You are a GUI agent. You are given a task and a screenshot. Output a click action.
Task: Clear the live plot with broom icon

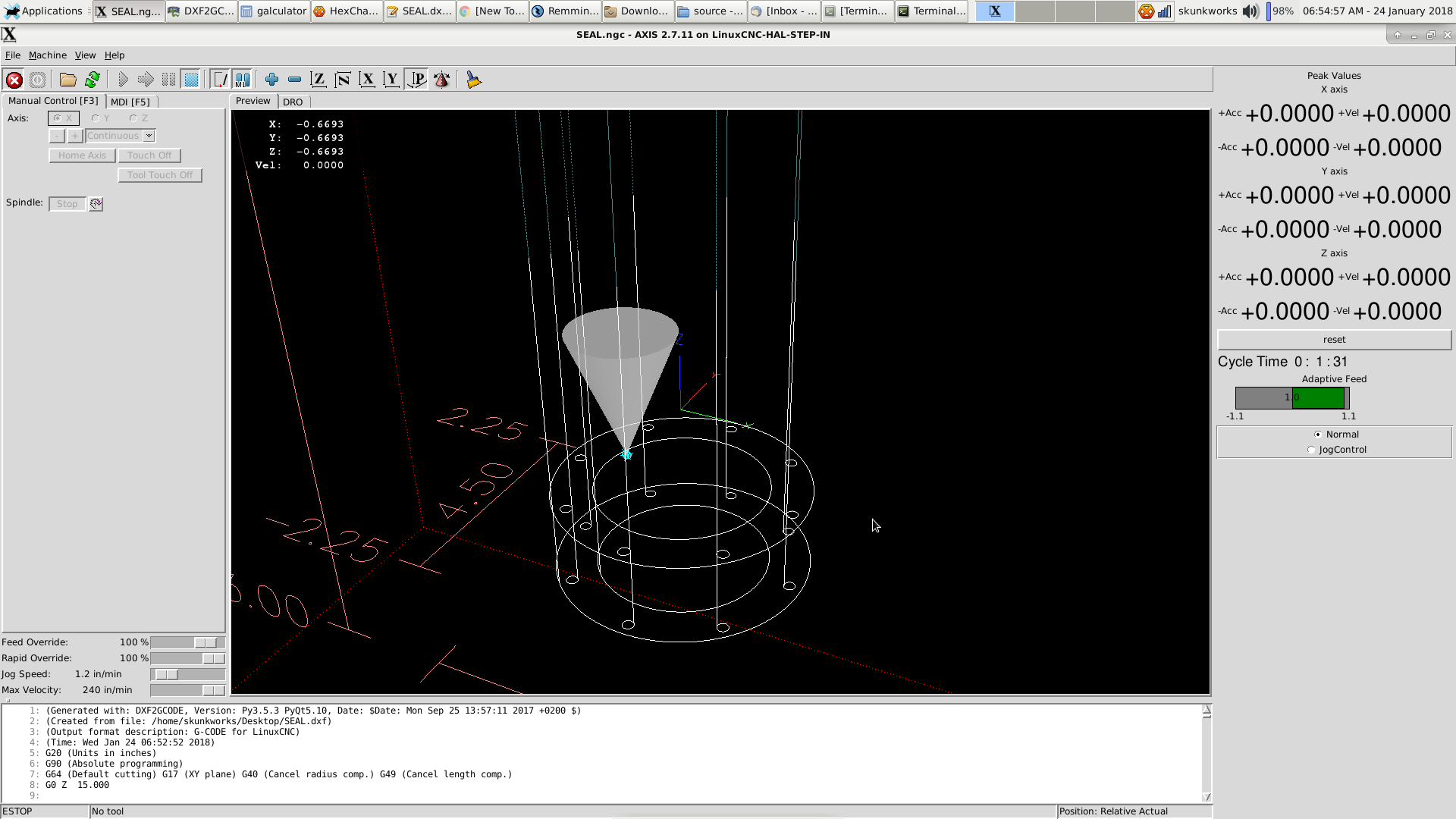474,80
